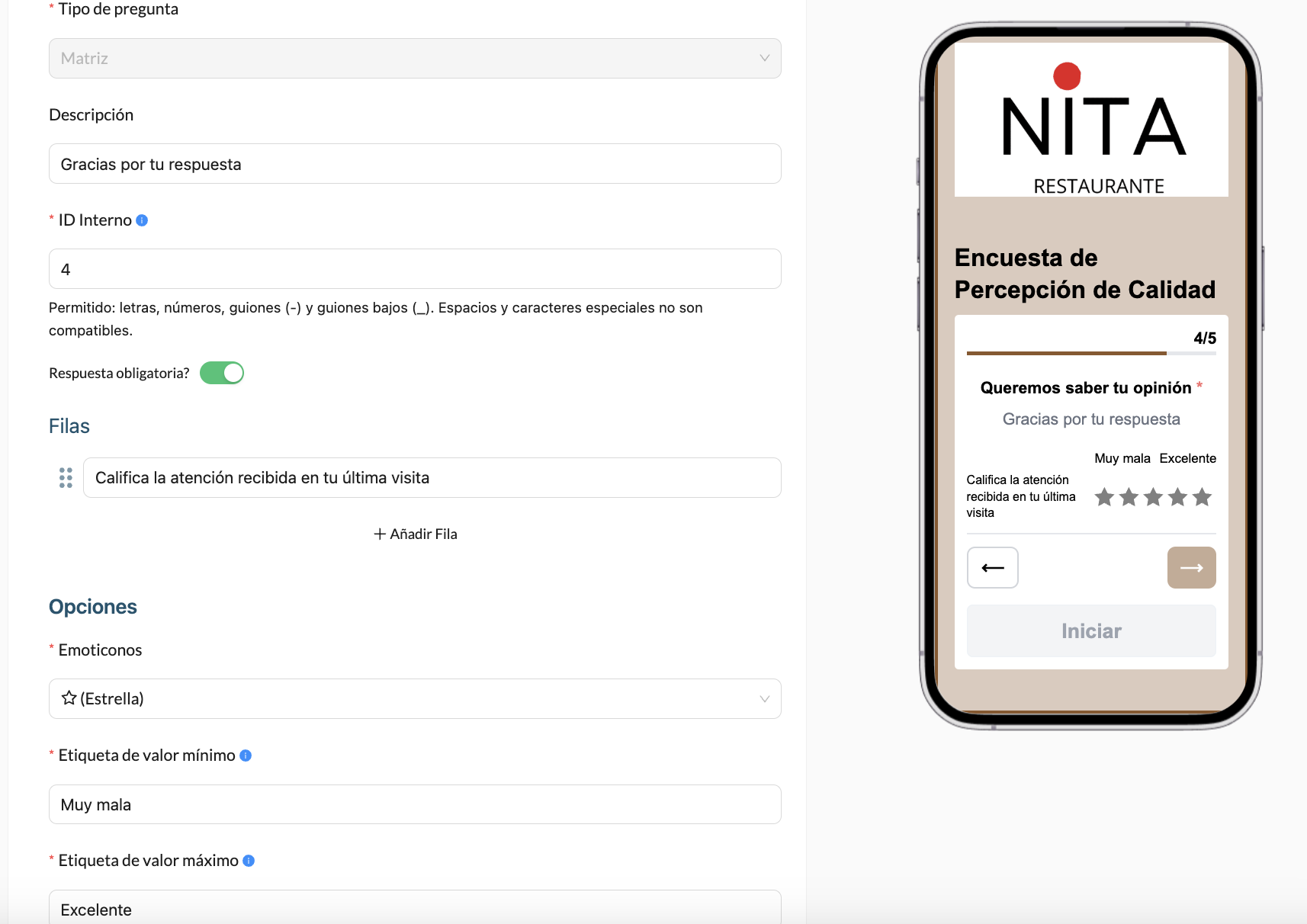Image resolution: width=1307 pixels, height=924 pixels.
Task: Click the Estrella dropdown chevron arrow
Action: [x=764, y=699]
